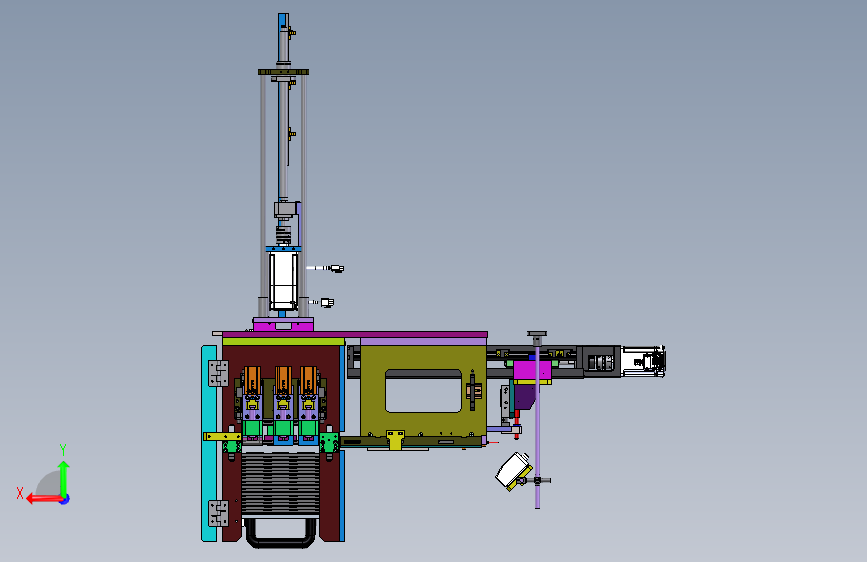Select the round top plate of the tower frame
867x562 pixels.
point(283,72)
